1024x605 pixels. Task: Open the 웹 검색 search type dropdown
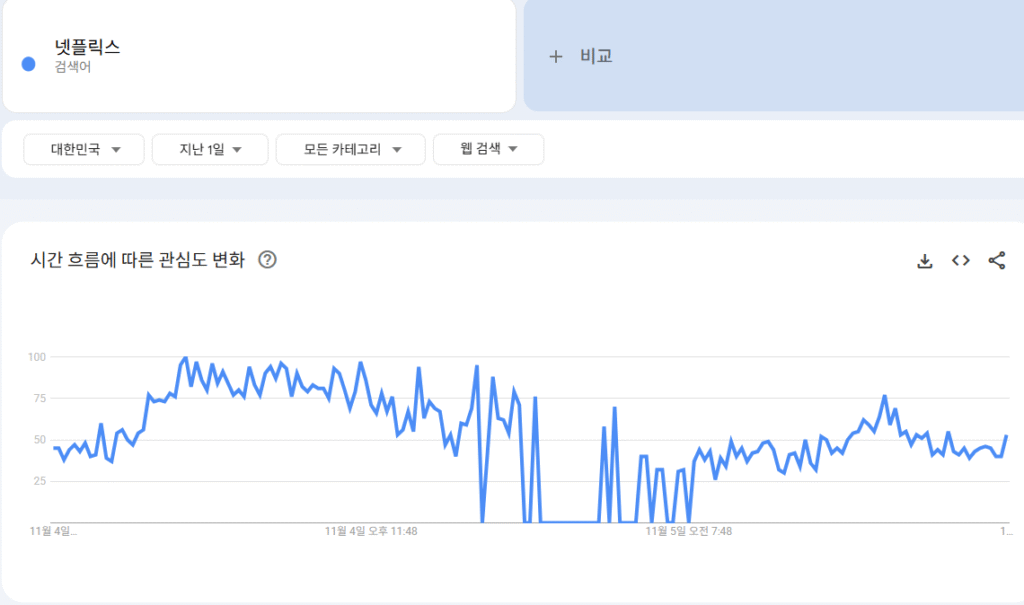[x=489, y=149]
